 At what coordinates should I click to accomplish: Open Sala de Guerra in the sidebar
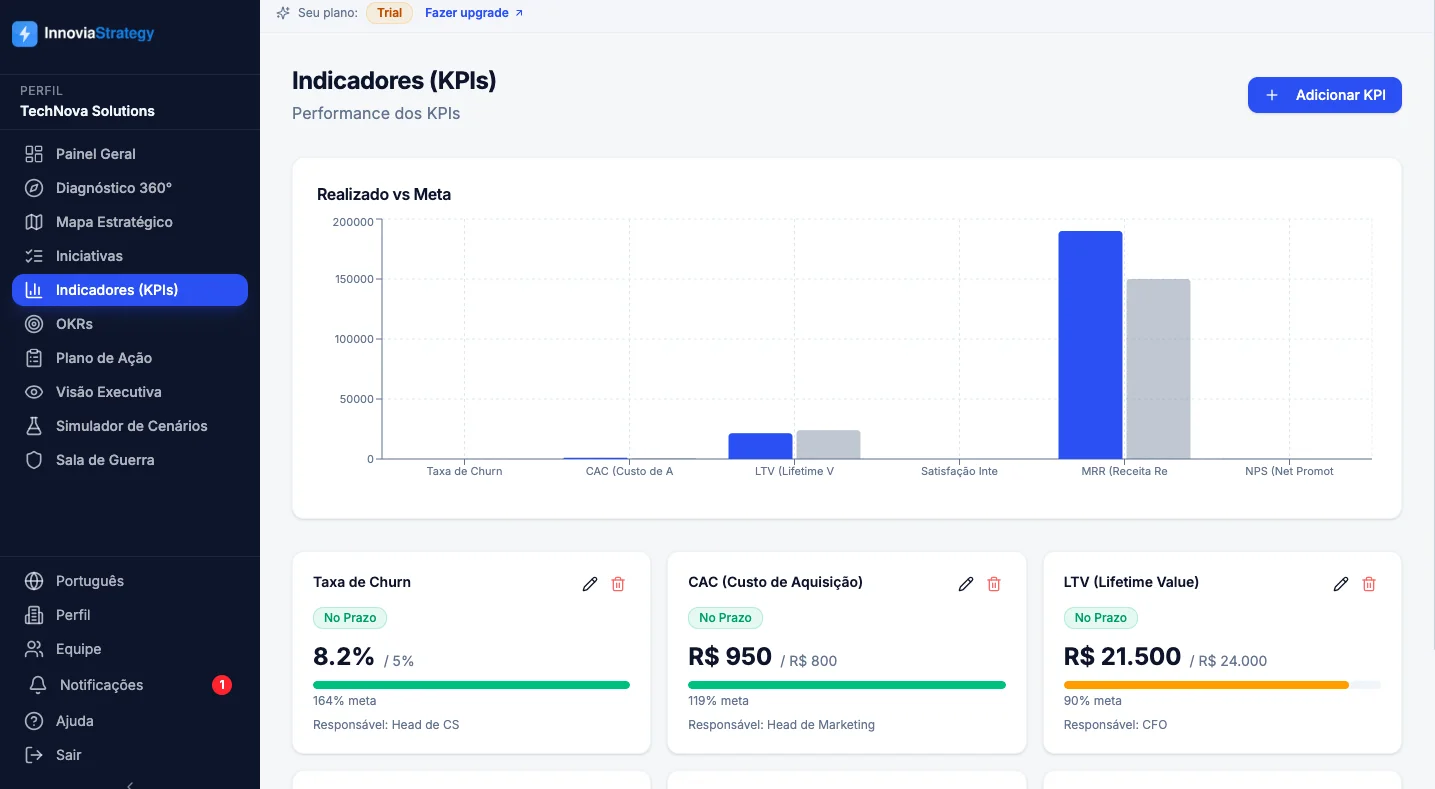tap(130, 460)
